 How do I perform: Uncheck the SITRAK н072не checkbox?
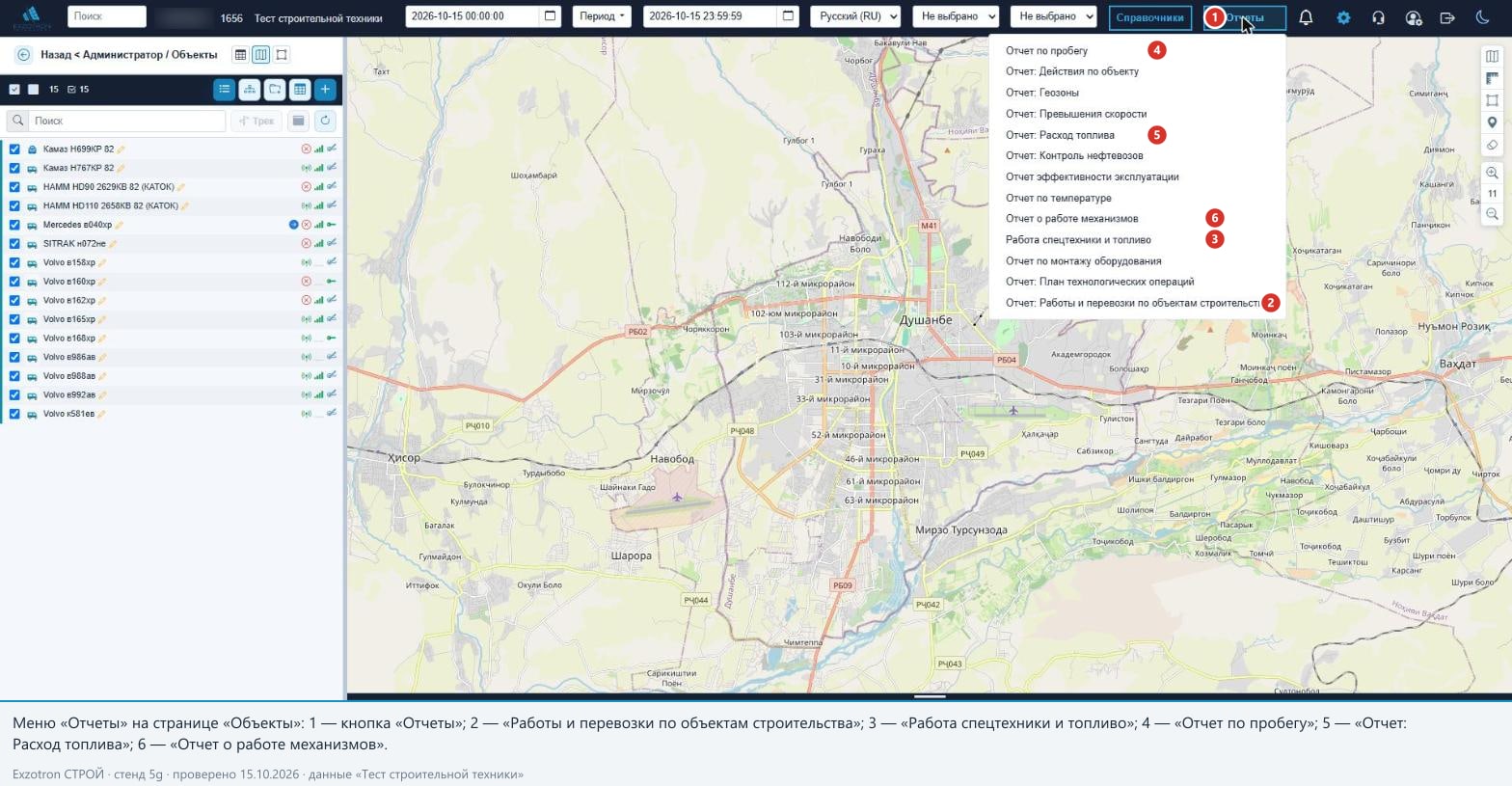click(14, 244)
